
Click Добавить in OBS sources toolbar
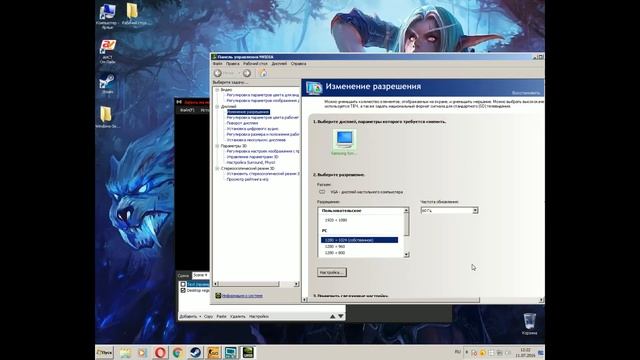click(190, 316)
